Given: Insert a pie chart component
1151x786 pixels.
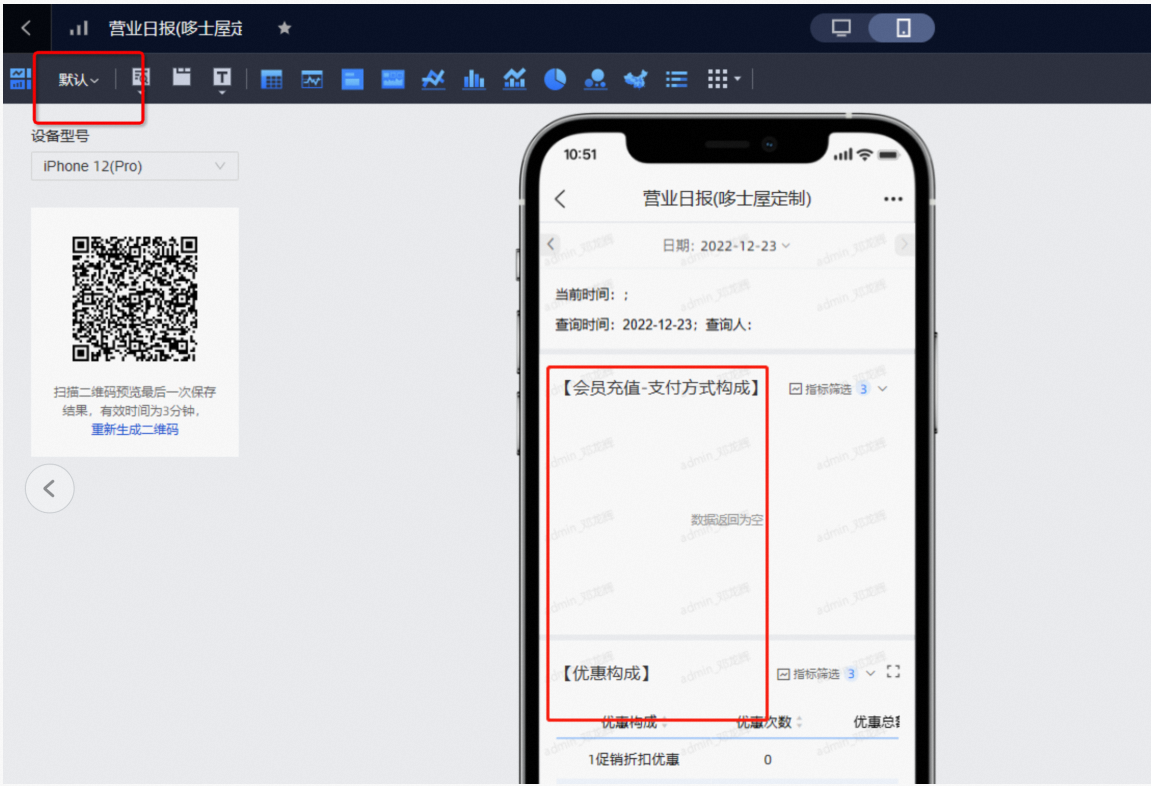Looking at the screenshot, I should [x=555, y=80].
